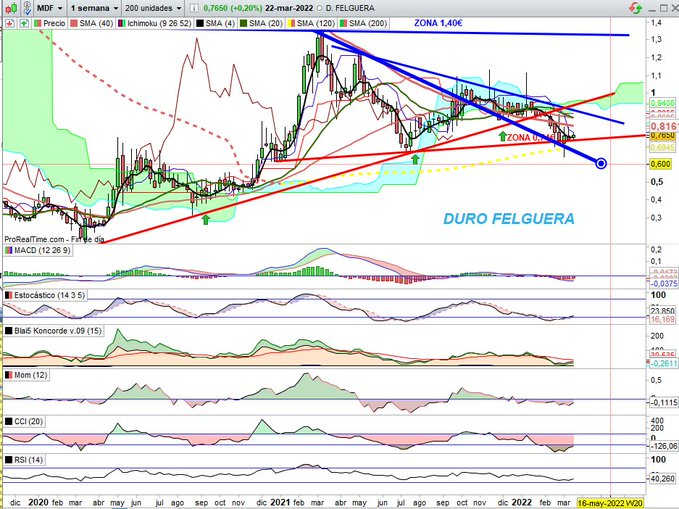
Task: Click the Mom (12) panel label
Action: coord(30,375)
